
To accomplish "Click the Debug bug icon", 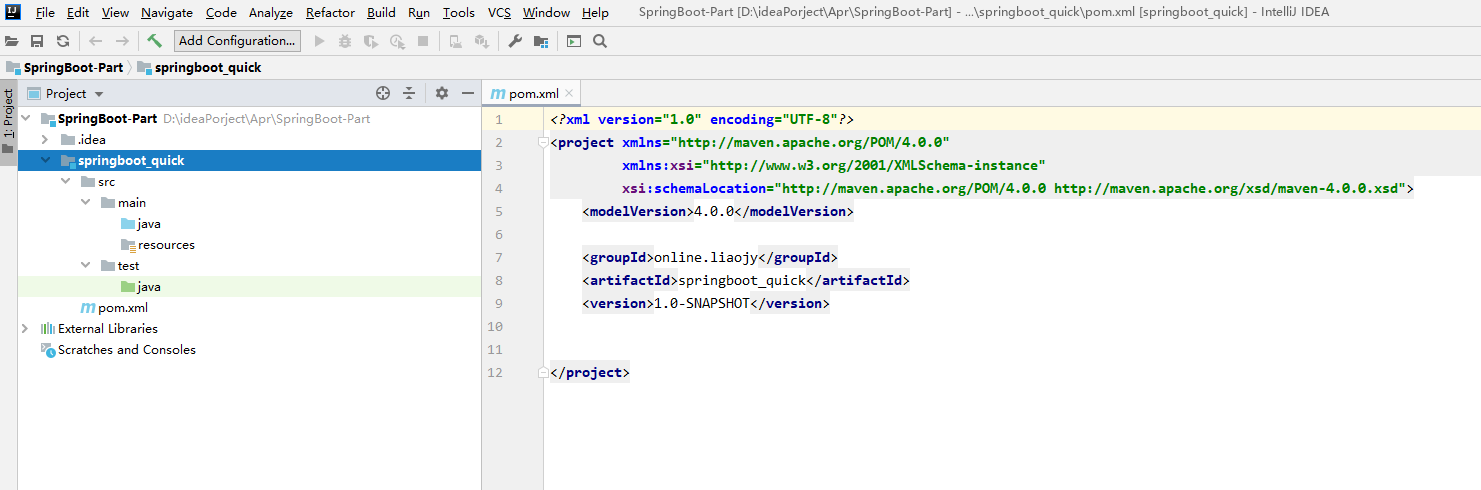I will pos(345,41).
